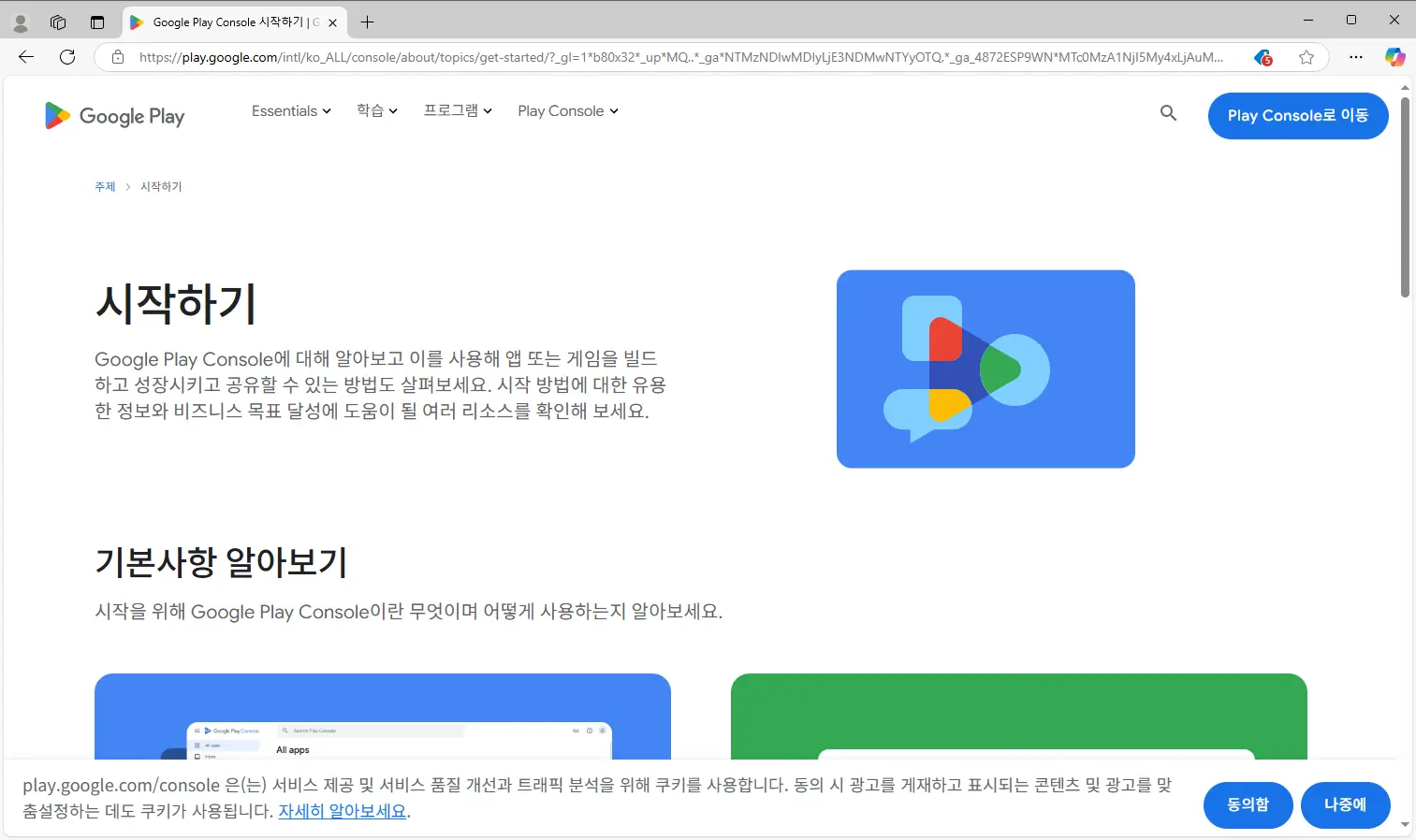
Task: Open browser Settings and more menu
Action: point(1356,57)
